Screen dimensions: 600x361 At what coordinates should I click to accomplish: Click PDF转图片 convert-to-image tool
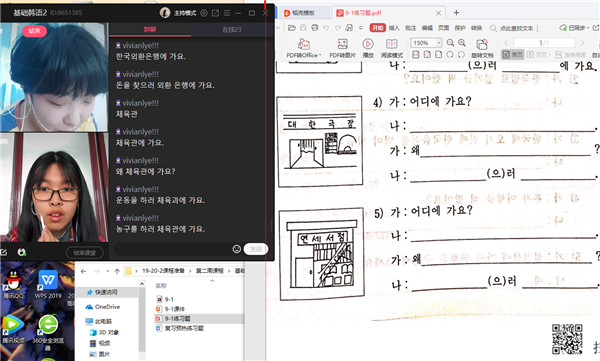tap(342, 48)
